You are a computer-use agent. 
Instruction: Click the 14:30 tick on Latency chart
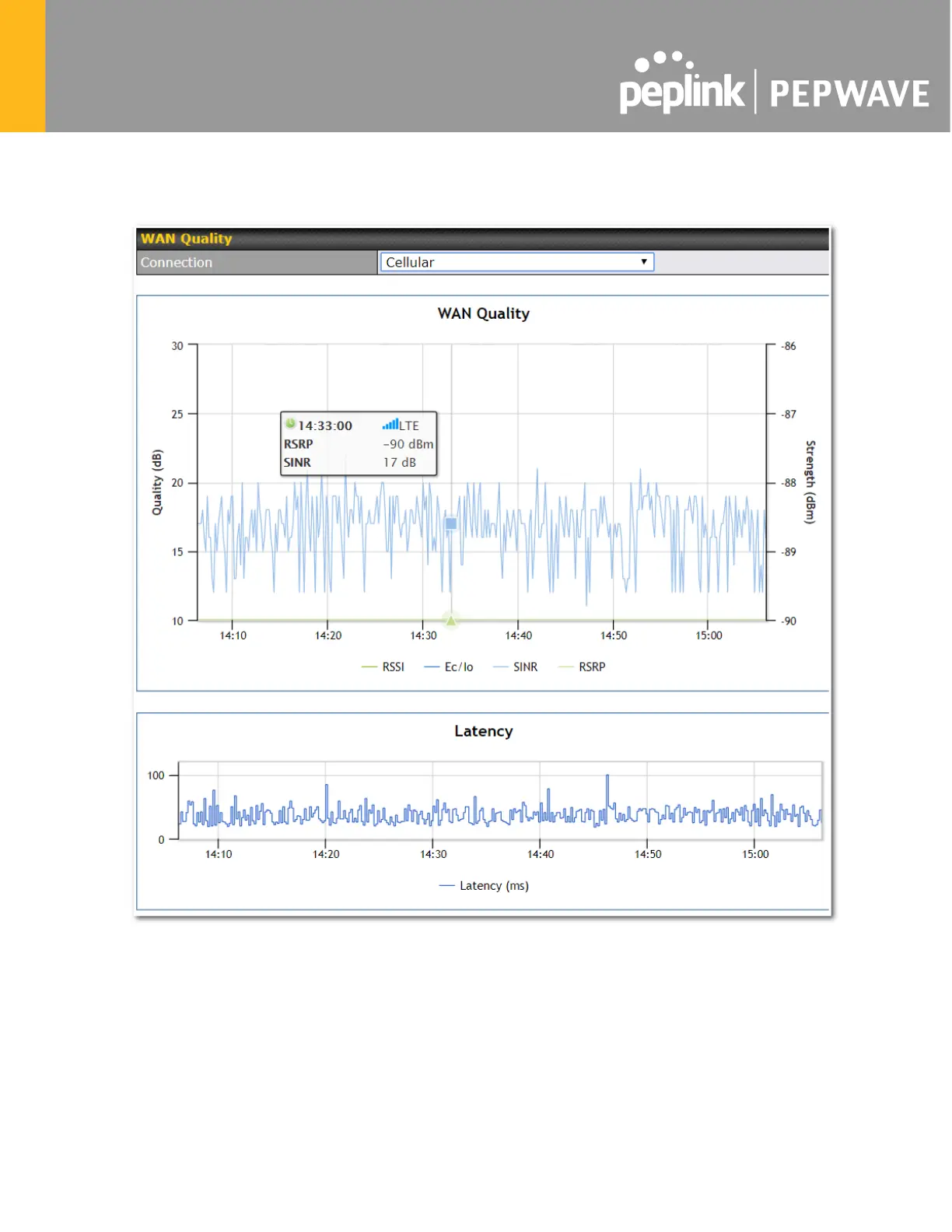(433, 854)
